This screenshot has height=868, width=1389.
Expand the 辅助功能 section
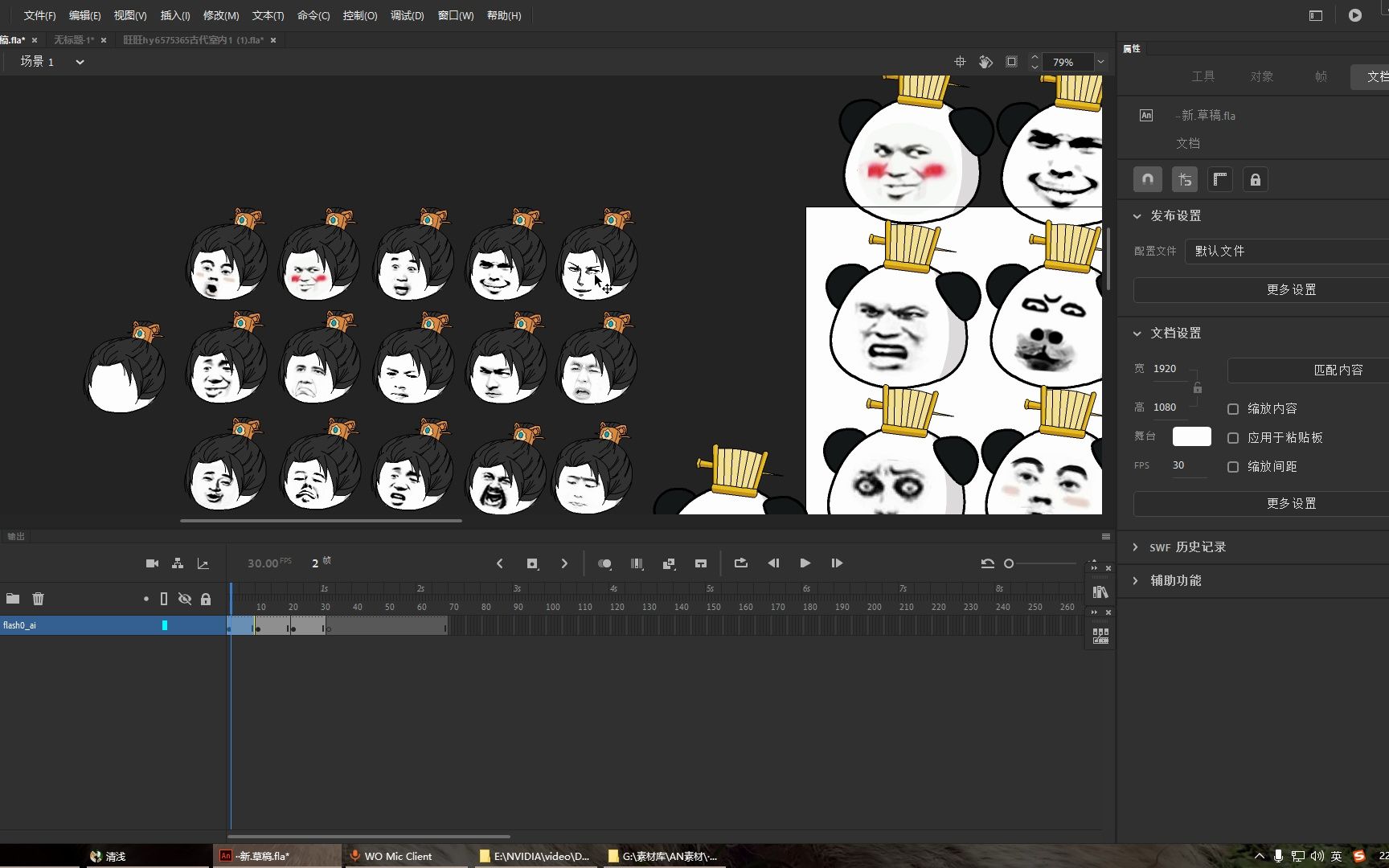1135,580
